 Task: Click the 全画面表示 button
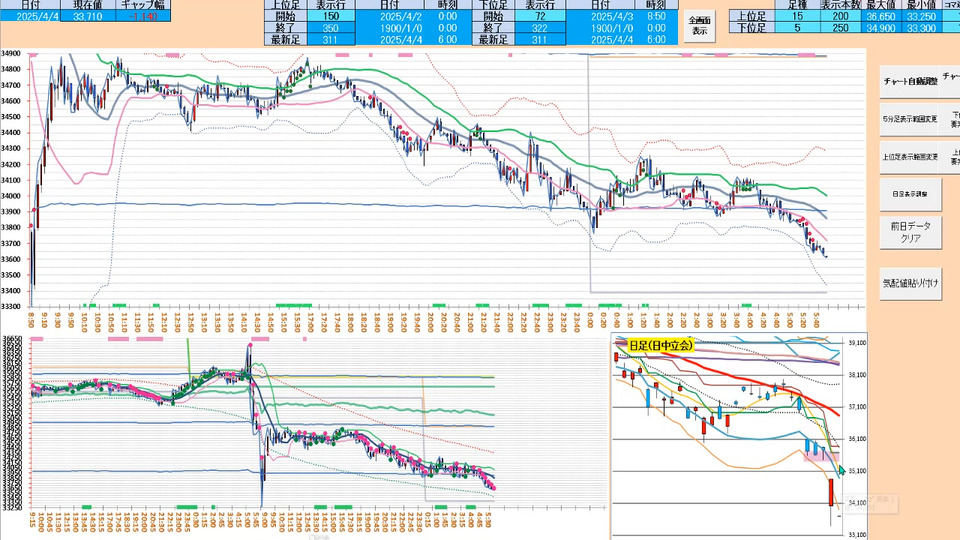(699, 26)
